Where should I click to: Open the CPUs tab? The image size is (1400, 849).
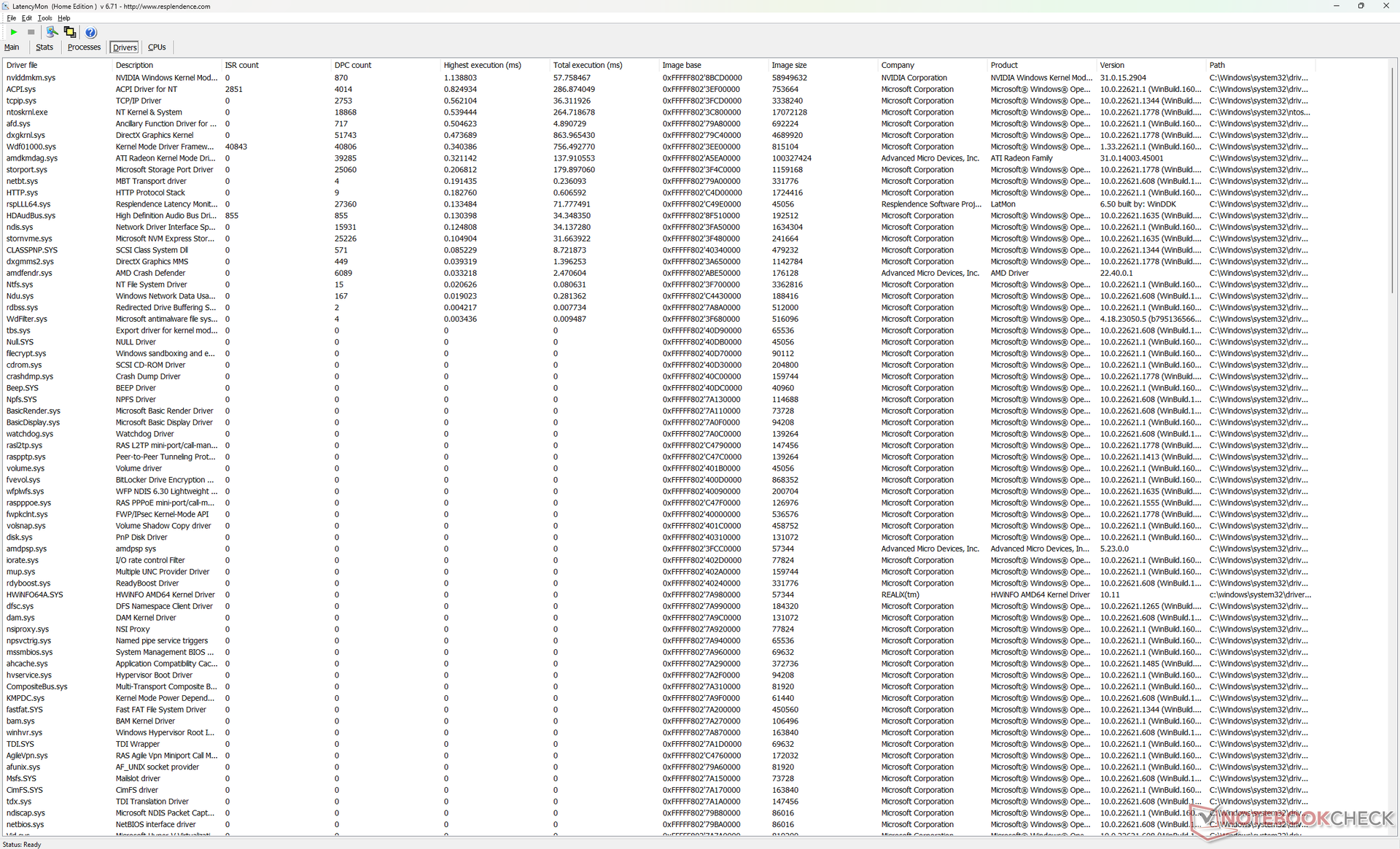(x=157, y=47)
